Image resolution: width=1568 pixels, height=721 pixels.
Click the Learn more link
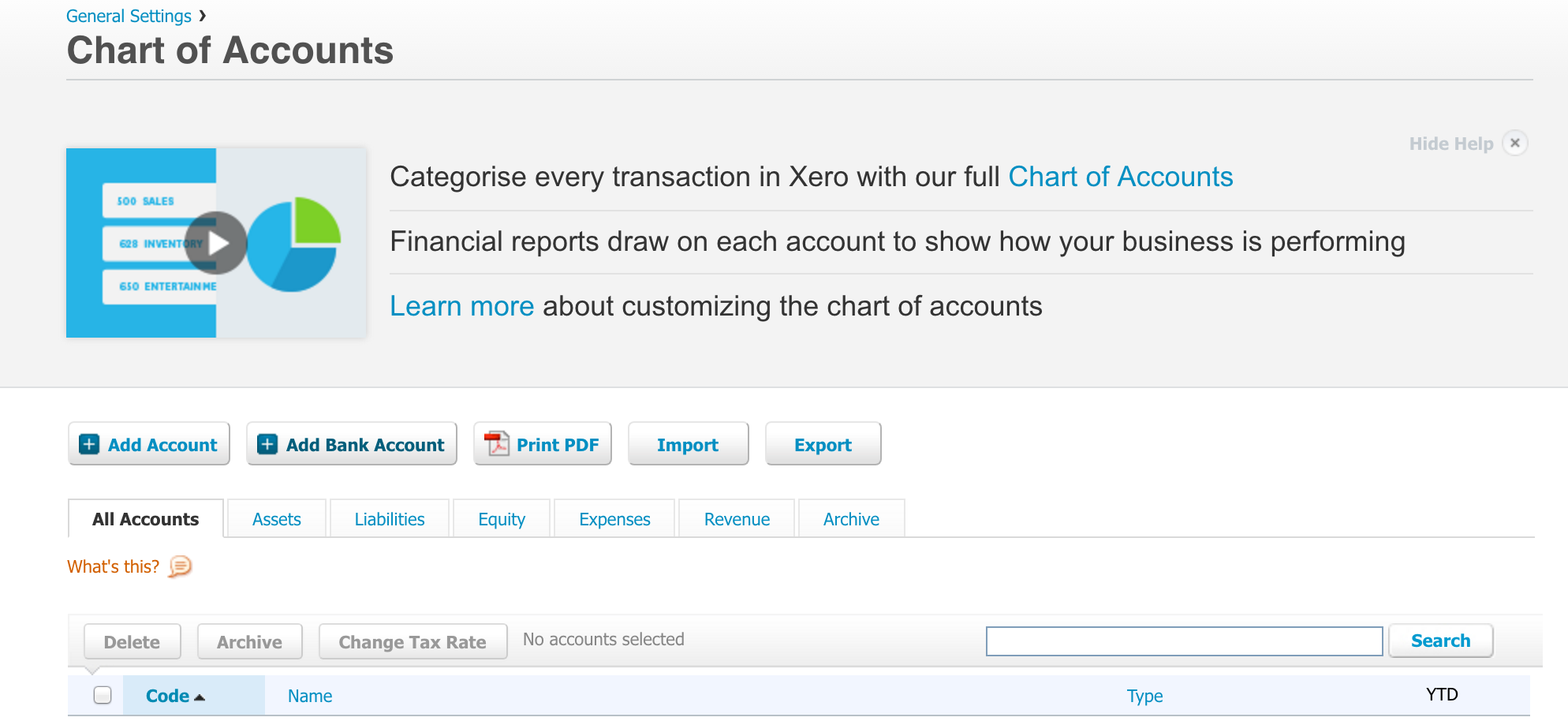coord(461,306)
